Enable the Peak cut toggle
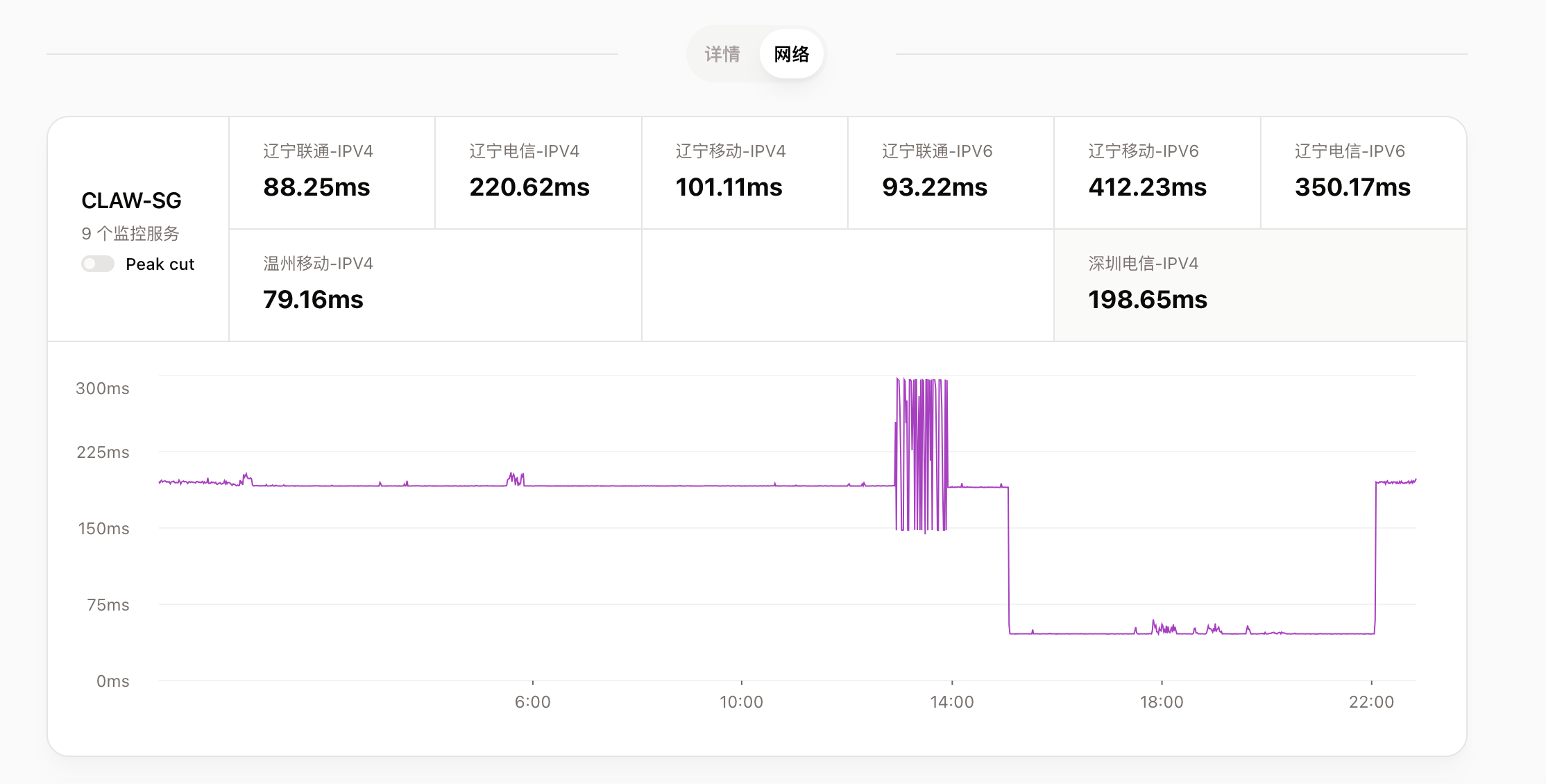1546x784 pixels. [x=97, y=264]
